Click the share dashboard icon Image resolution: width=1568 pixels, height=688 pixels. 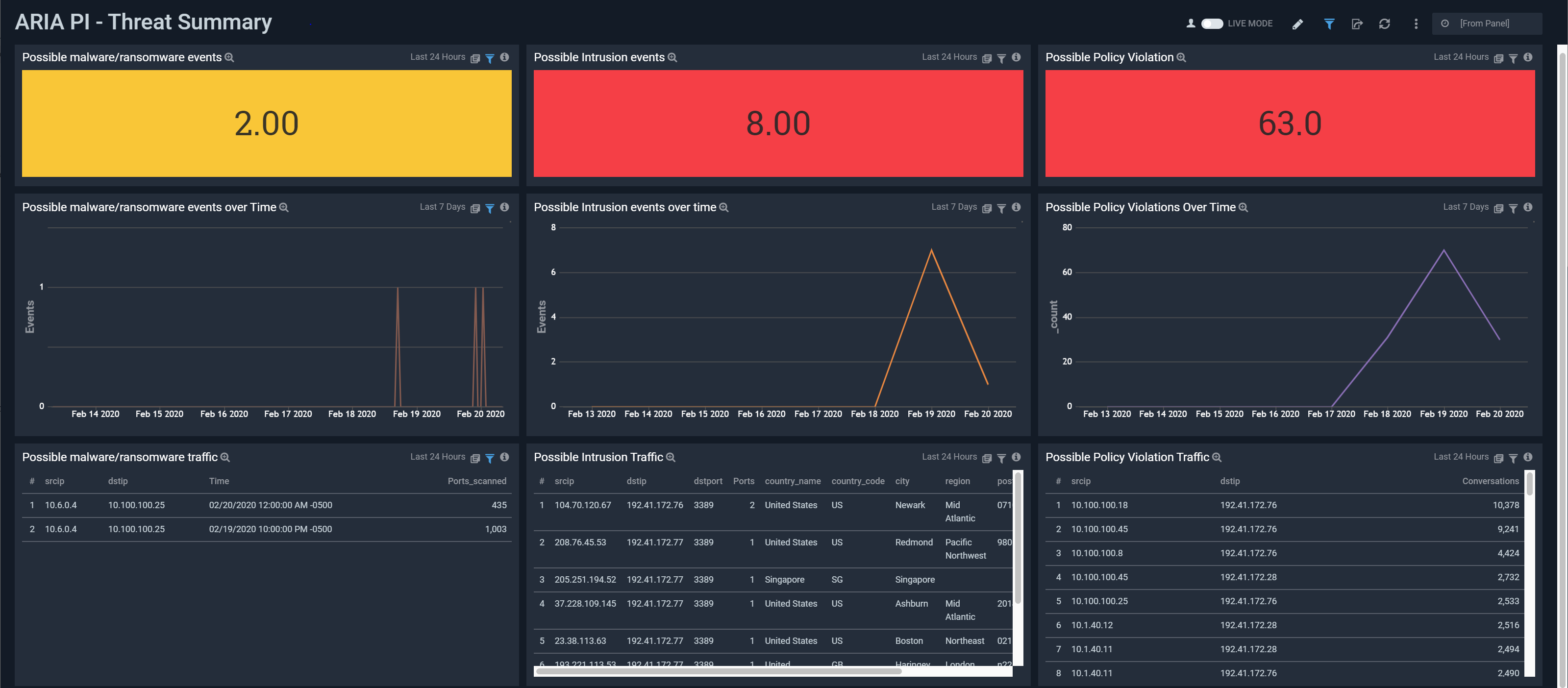pos(1357,24)
